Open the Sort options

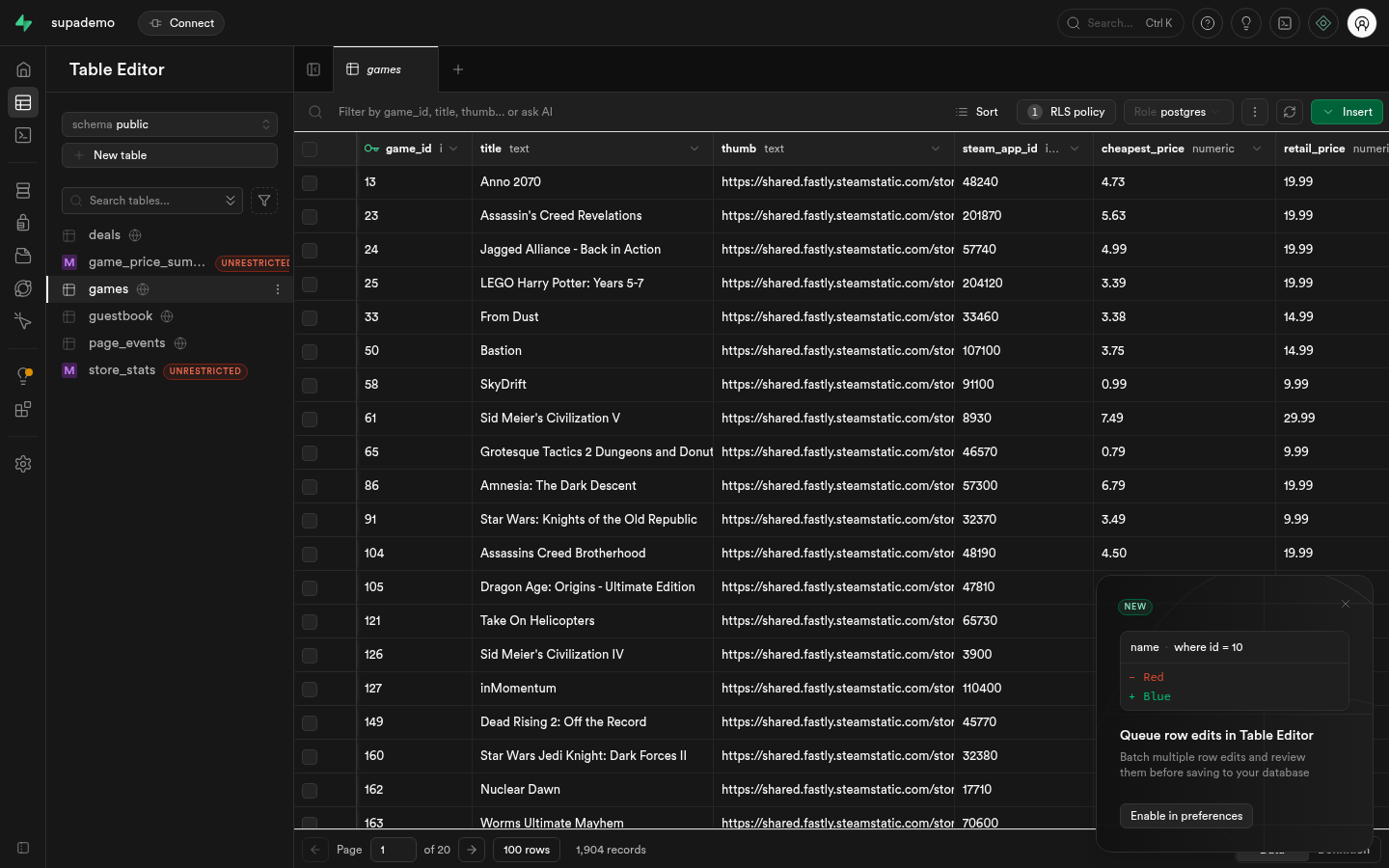(x=977, y=112)
